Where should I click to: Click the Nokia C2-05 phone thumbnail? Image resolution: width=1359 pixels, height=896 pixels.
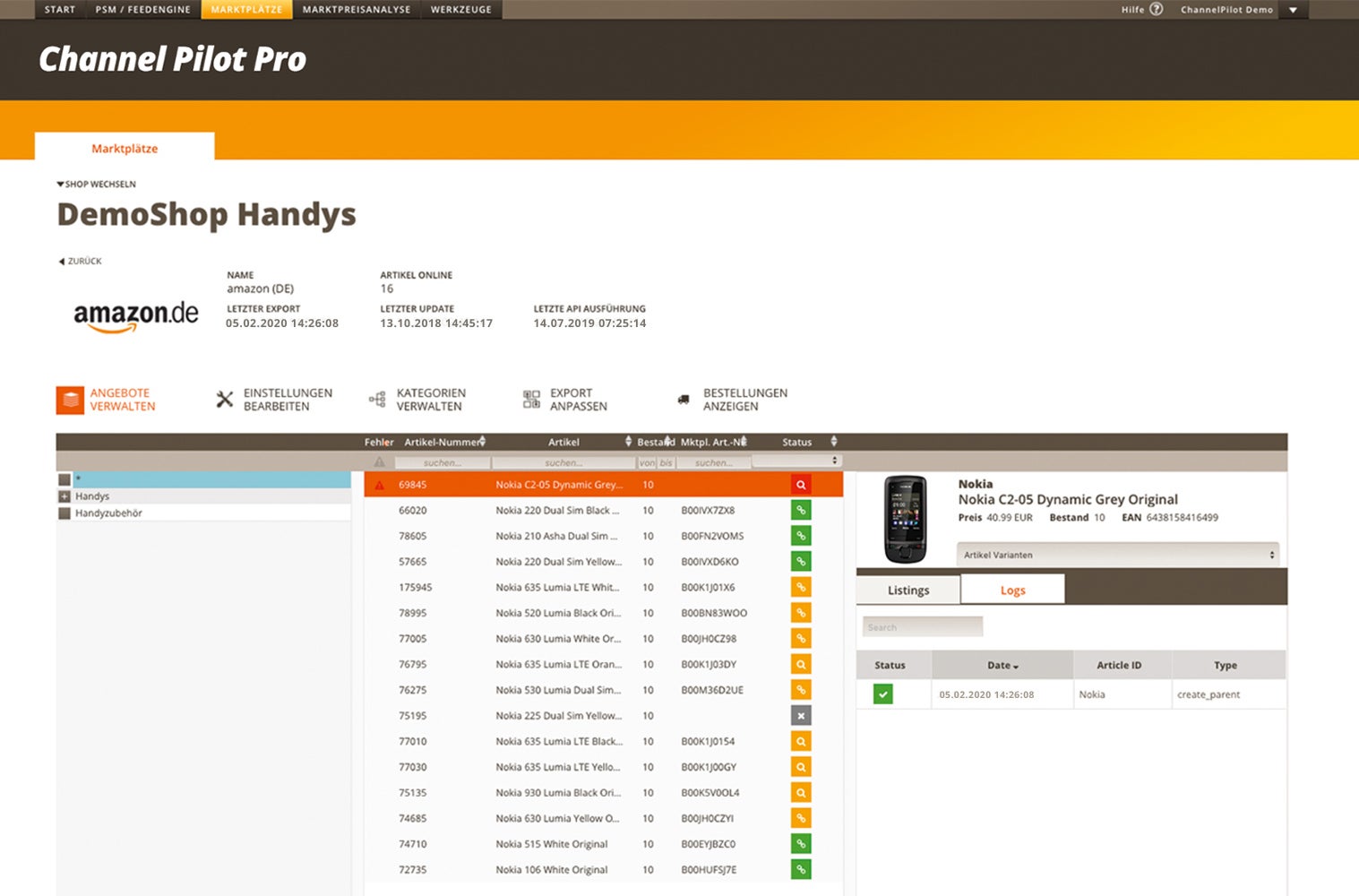(x=905, y=519)
